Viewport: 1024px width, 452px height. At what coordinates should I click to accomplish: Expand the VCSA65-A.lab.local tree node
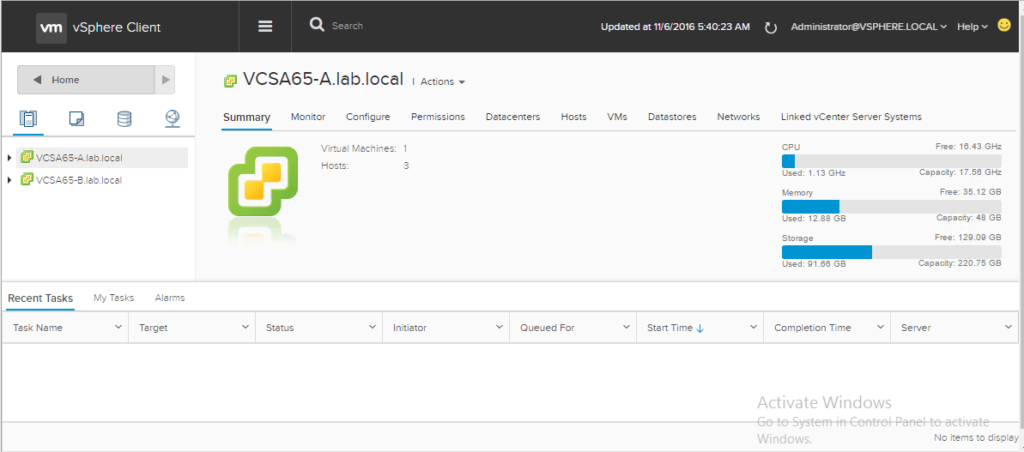pyautogui.click(x=9, y=157)
